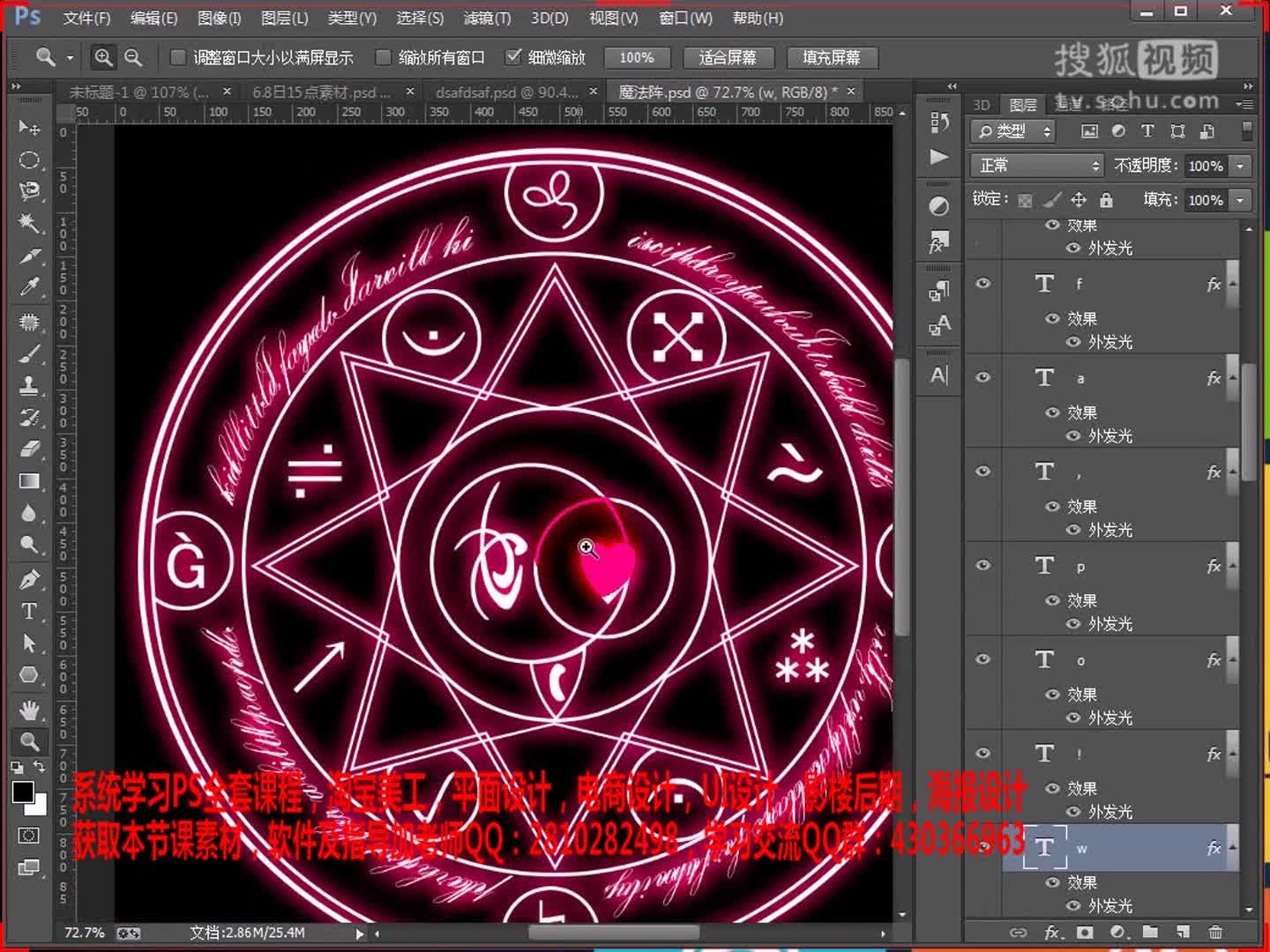This screenshot has width=1270, height=952.
Task: Uncheck scrubby zoom checkbox
Action: coord(513,57)
